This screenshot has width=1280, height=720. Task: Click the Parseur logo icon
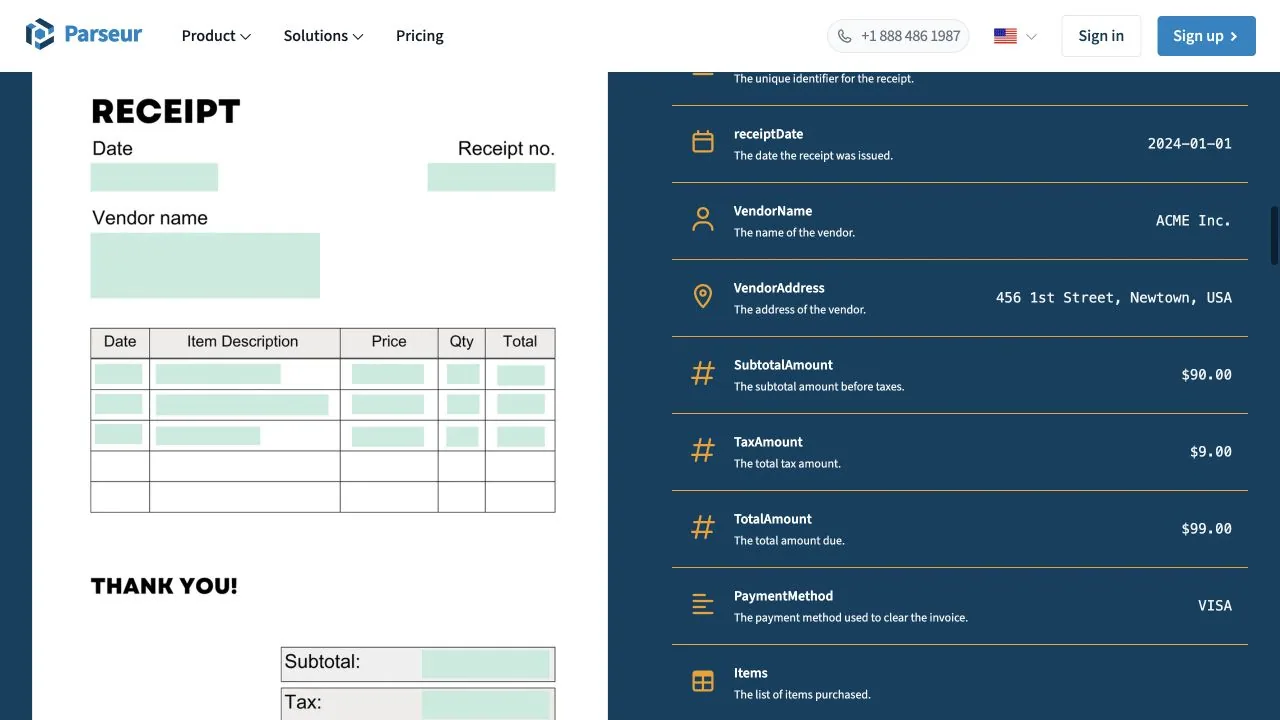(x=40, y=35)
